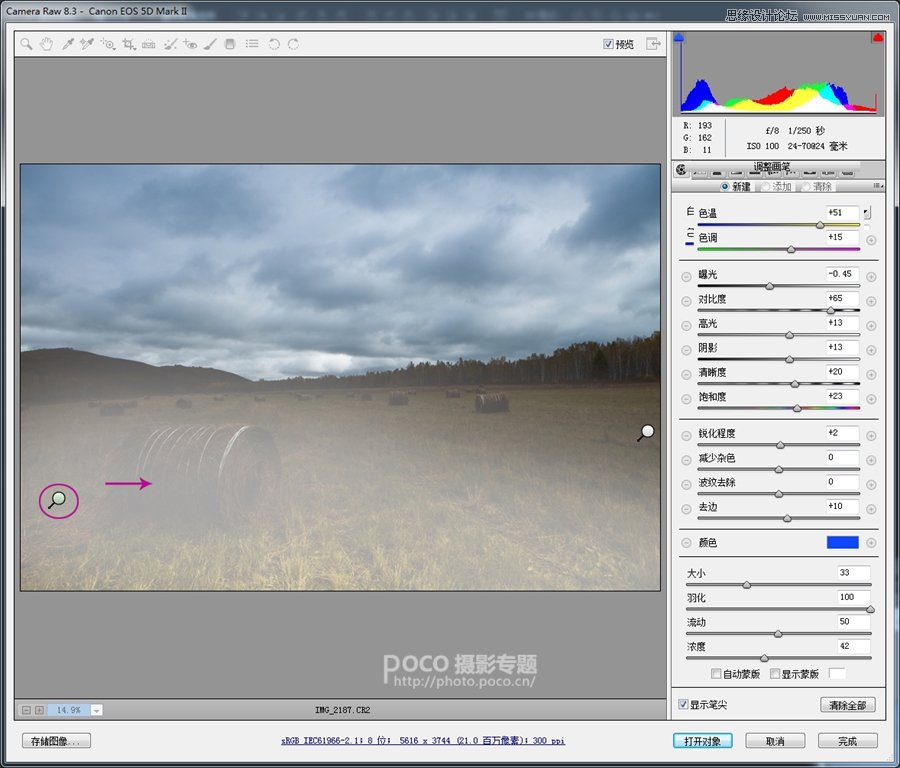Screen dimensions: 900x768
Task: Pick the White Balance eyedropper tool
Action: (68, 44)
